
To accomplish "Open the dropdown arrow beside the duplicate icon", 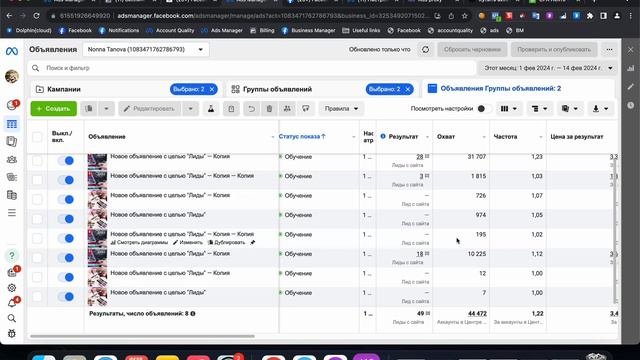I will (106, 109).
